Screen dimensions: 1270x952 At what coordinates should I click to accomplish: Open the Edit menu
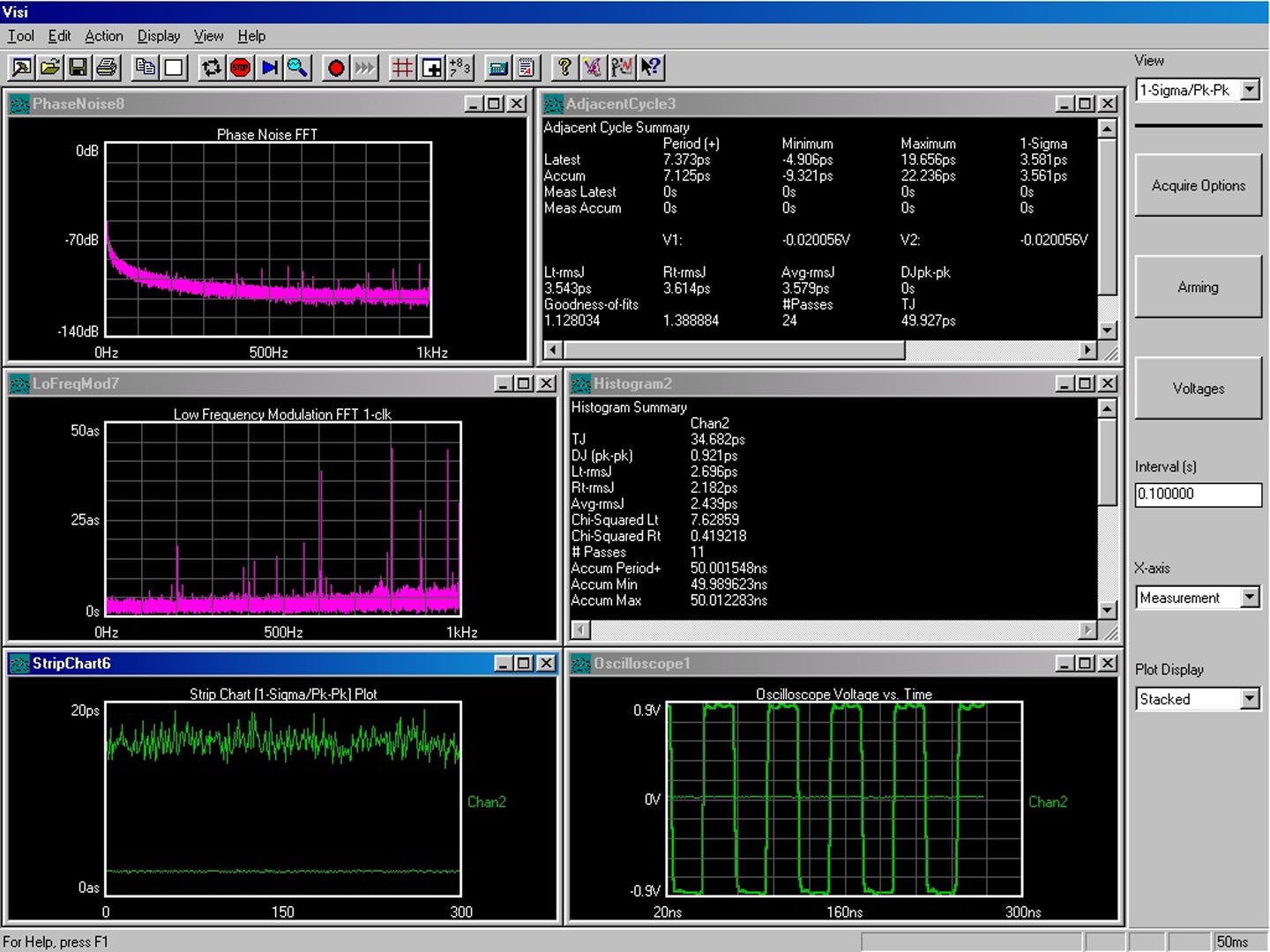(x=59, y=36)
